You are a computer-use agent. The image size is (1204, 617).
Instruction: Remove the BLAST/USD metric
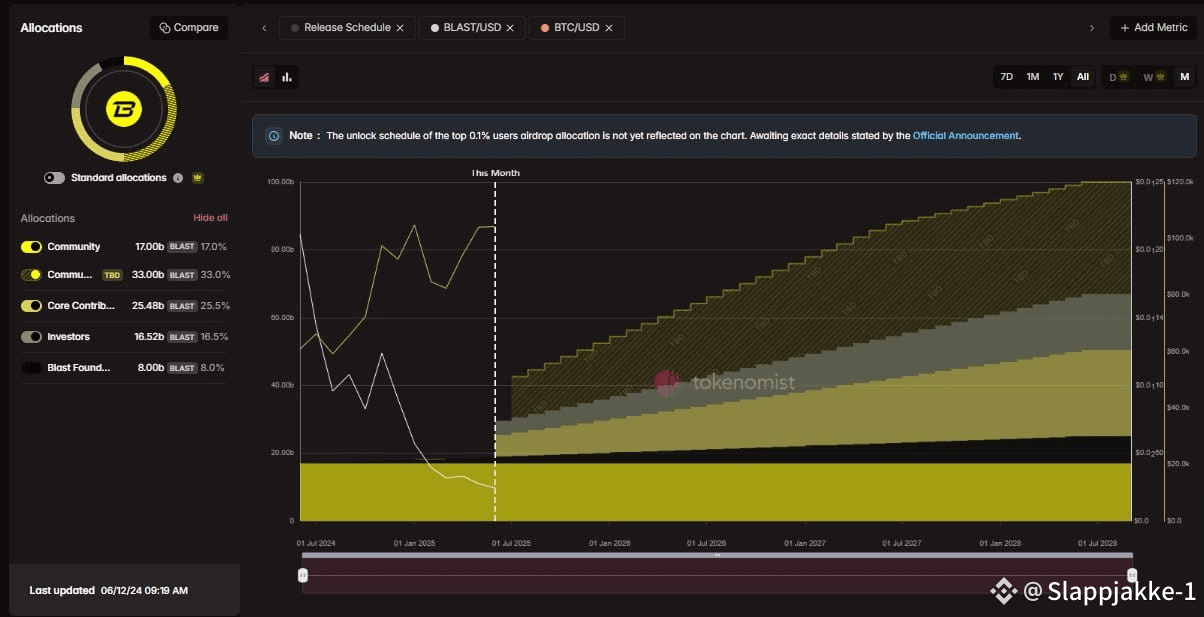510,28
